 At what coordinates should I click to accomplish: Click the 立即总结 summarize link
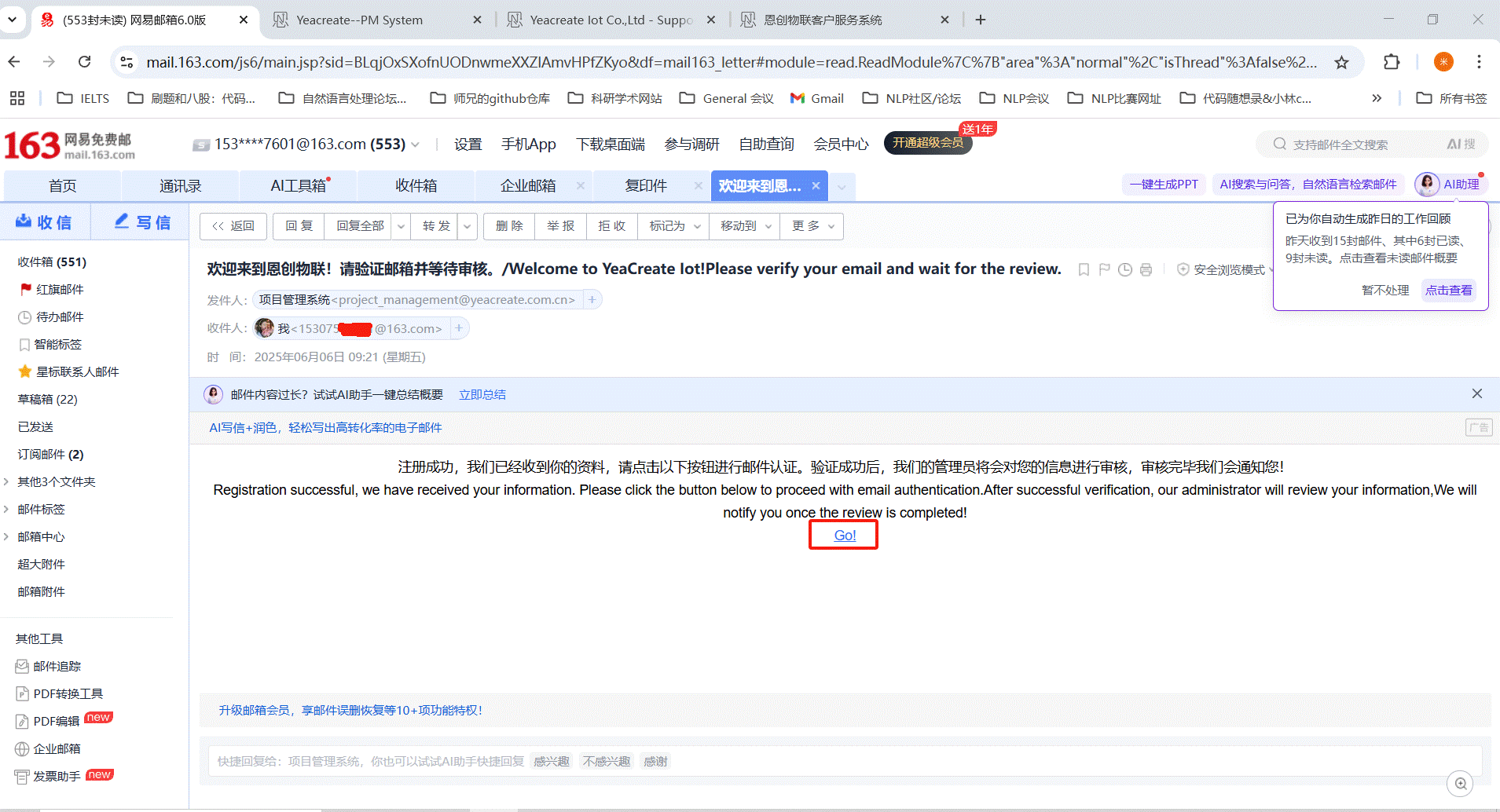(x=482, y=395)
